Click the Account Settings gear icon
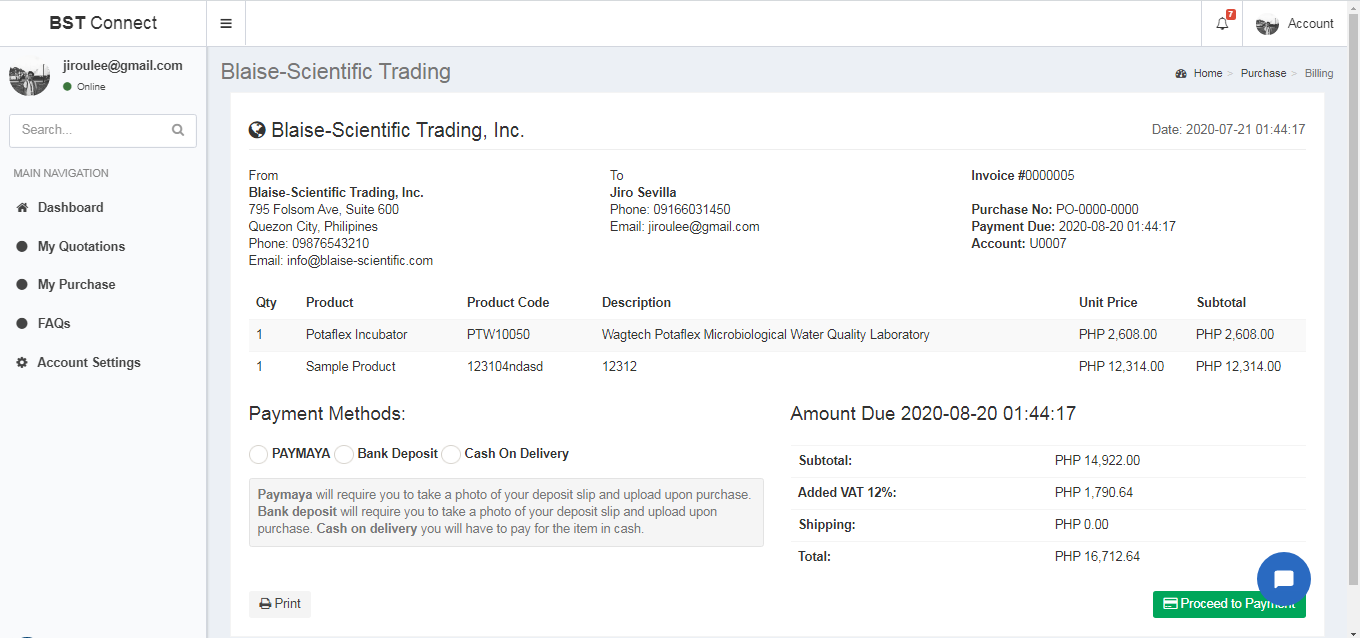 tap(22, 363)
